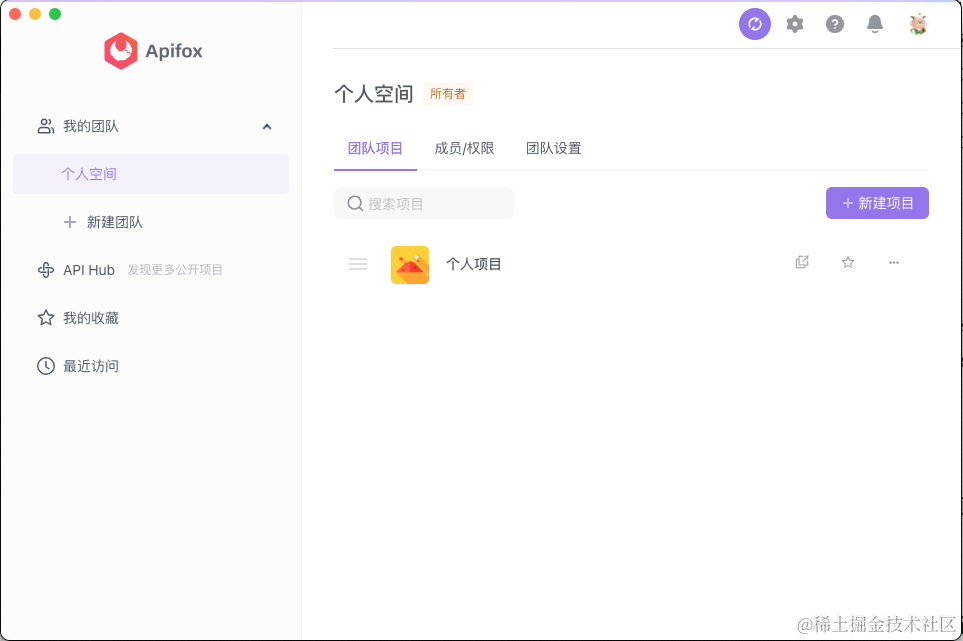Select the 团队项目 tab

375,149
